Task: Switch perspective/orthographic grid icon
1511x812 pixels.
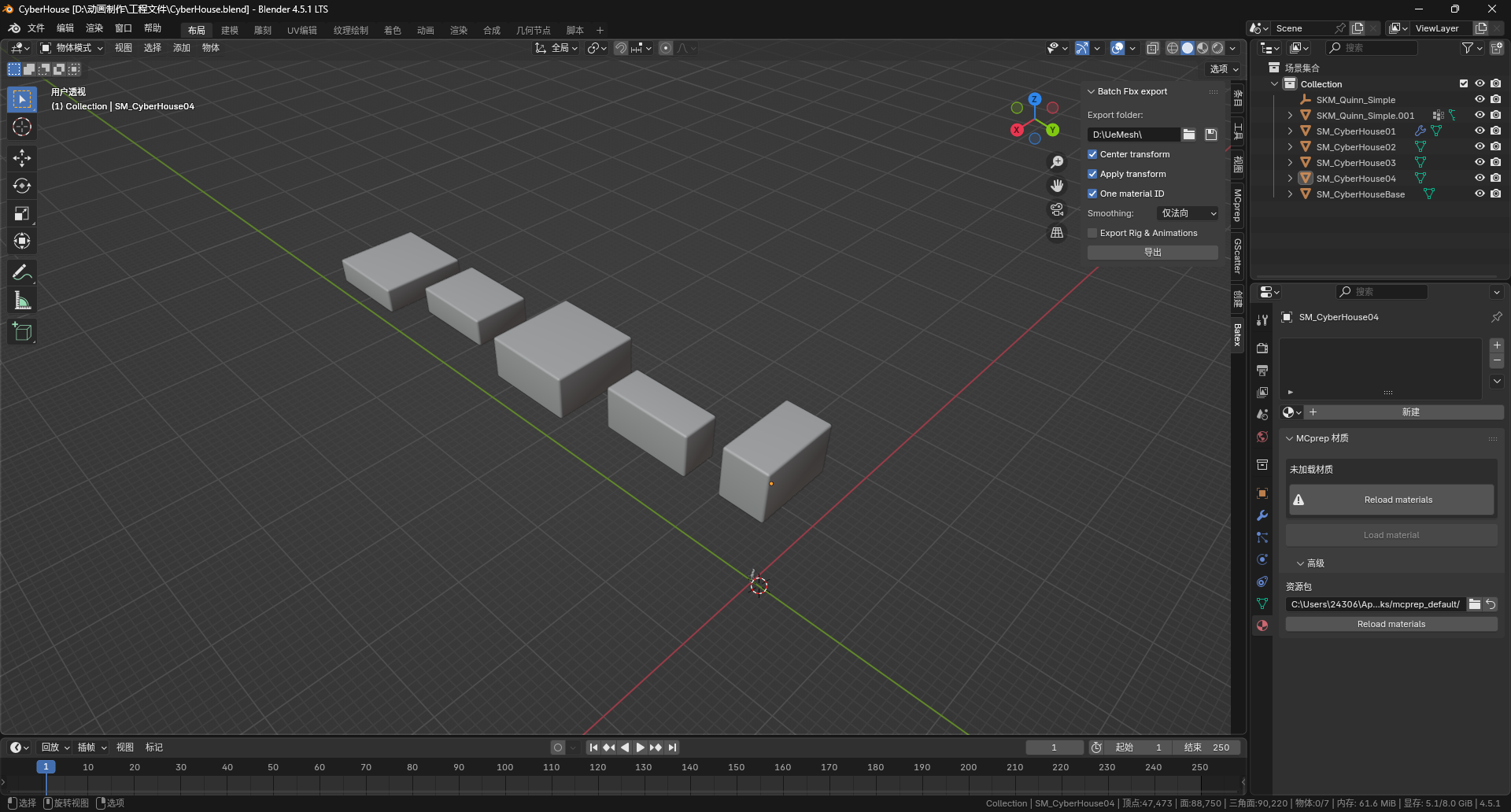Action: coord(1057,233)
